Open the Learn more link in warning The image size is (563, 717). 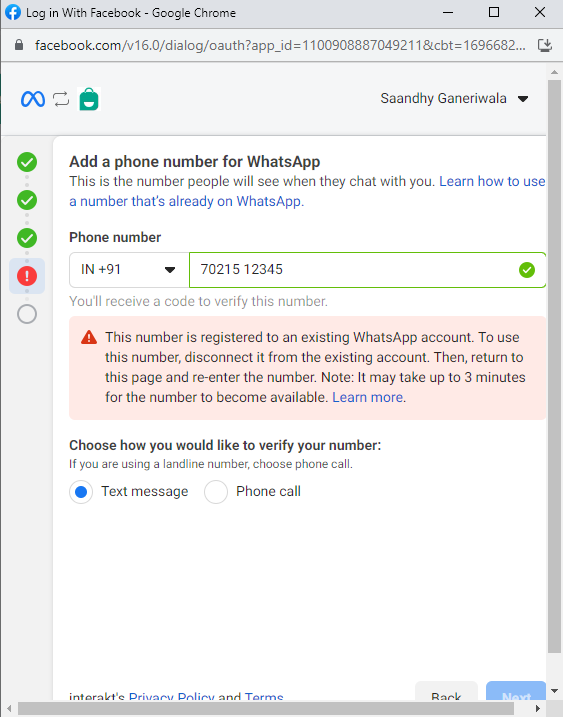click(367, 397)
